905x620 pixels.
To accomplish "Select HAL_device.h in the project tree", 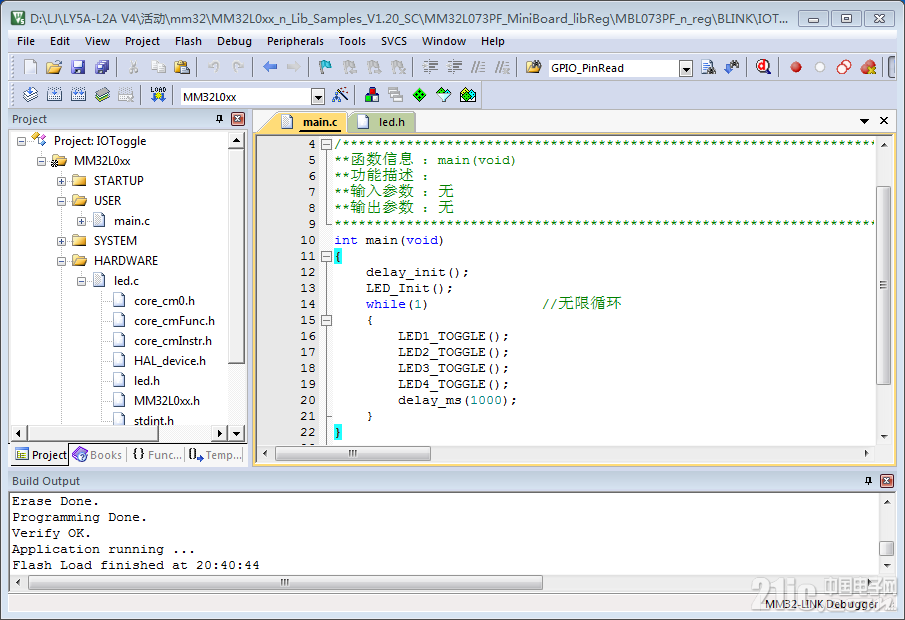I will 170,361.
